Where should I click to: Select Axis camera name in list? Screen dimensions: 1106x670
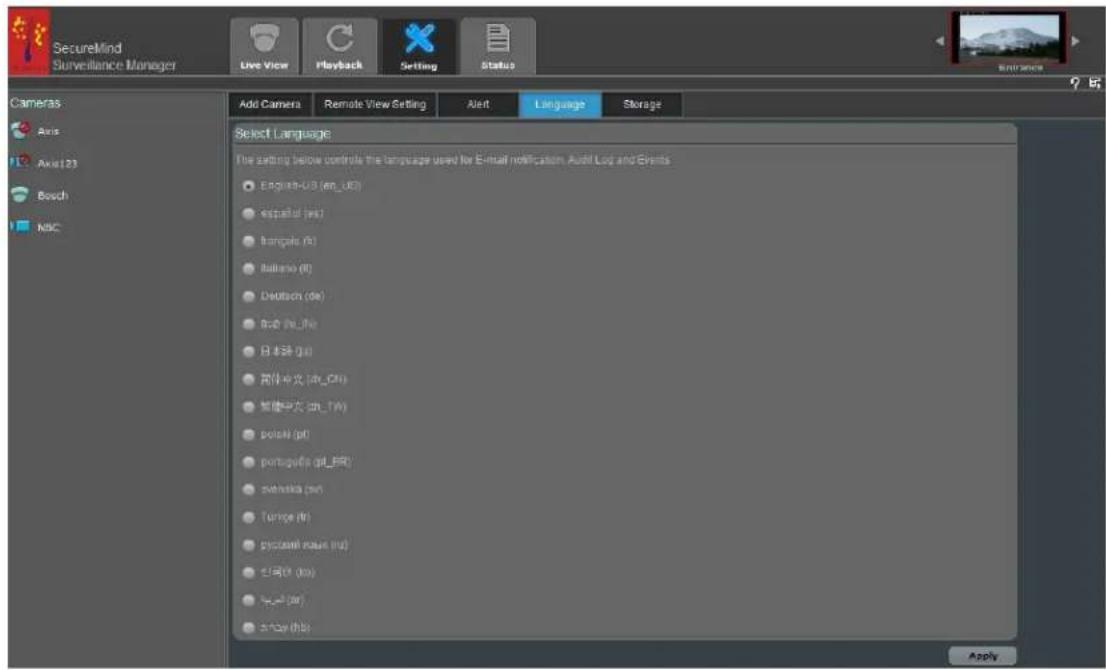coord(48,131)
